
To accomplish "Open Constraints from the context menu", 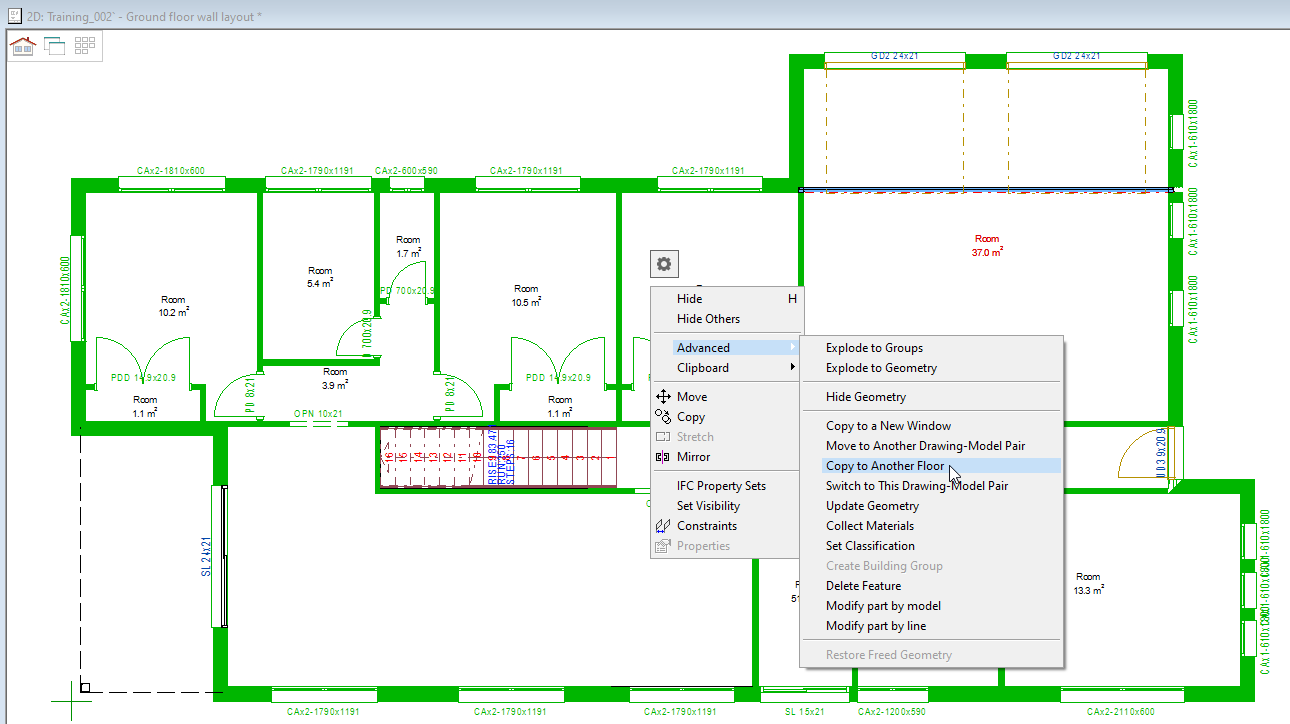I will [x=706, y=526].
